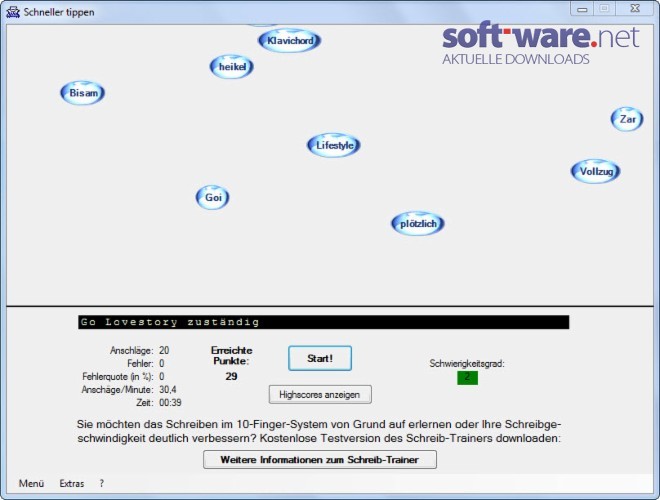Close the Schneller tippen window

tap(635, 9)
